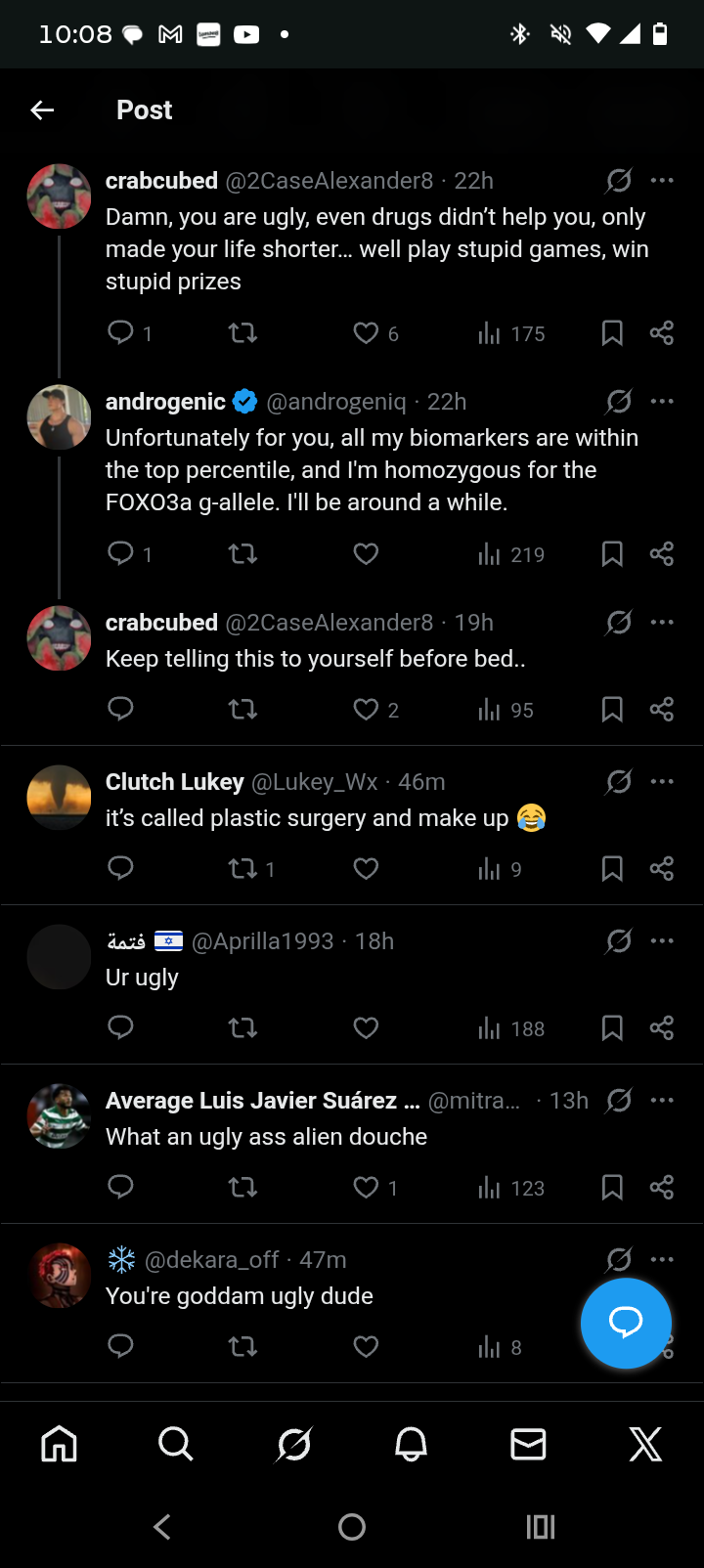Open androgenic's profile picture
This screenshot has height=1568, width=704.
[x=59, y=417]
